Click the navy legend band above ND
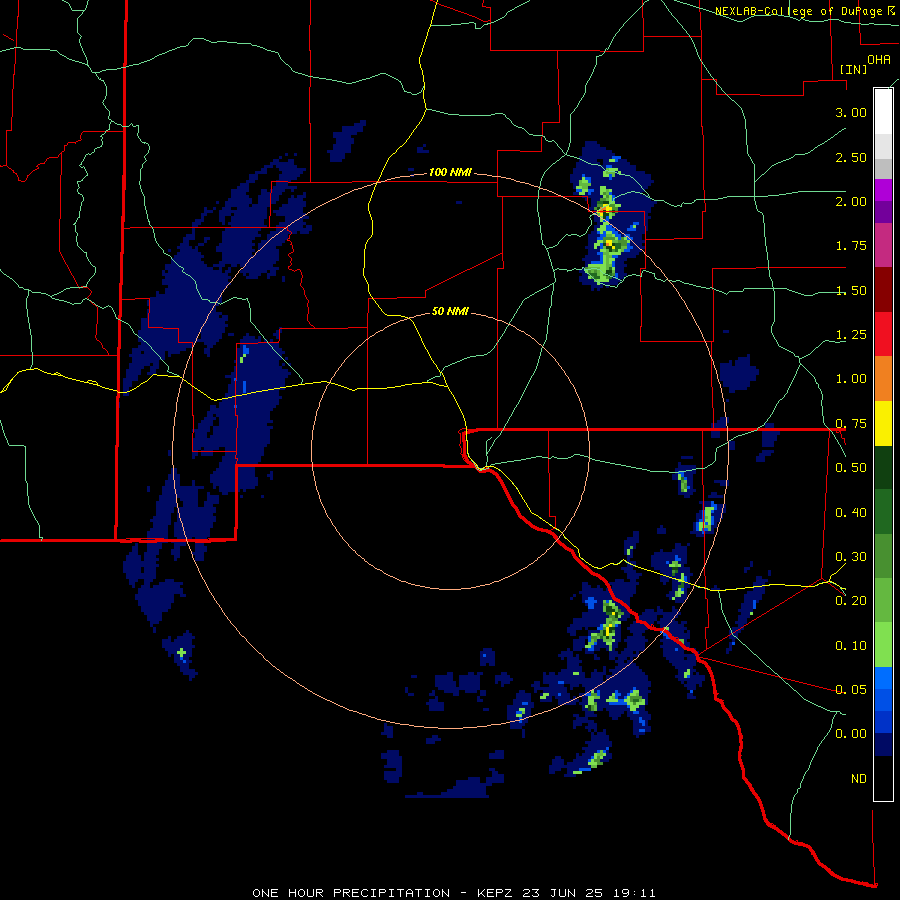 coord(883,744)
